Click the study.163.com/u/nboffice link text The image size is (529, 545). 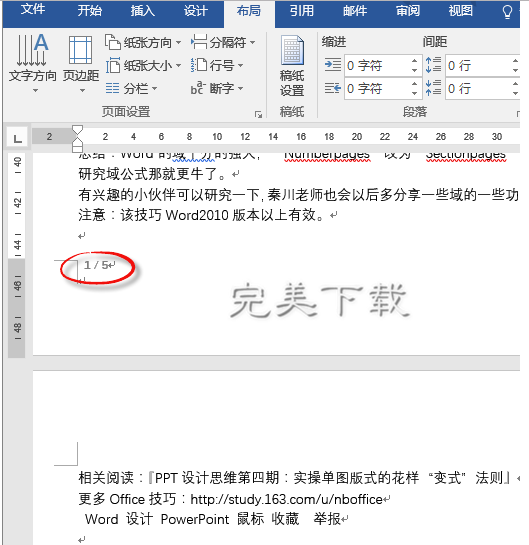pyautogui.click(x=287, y=499)
